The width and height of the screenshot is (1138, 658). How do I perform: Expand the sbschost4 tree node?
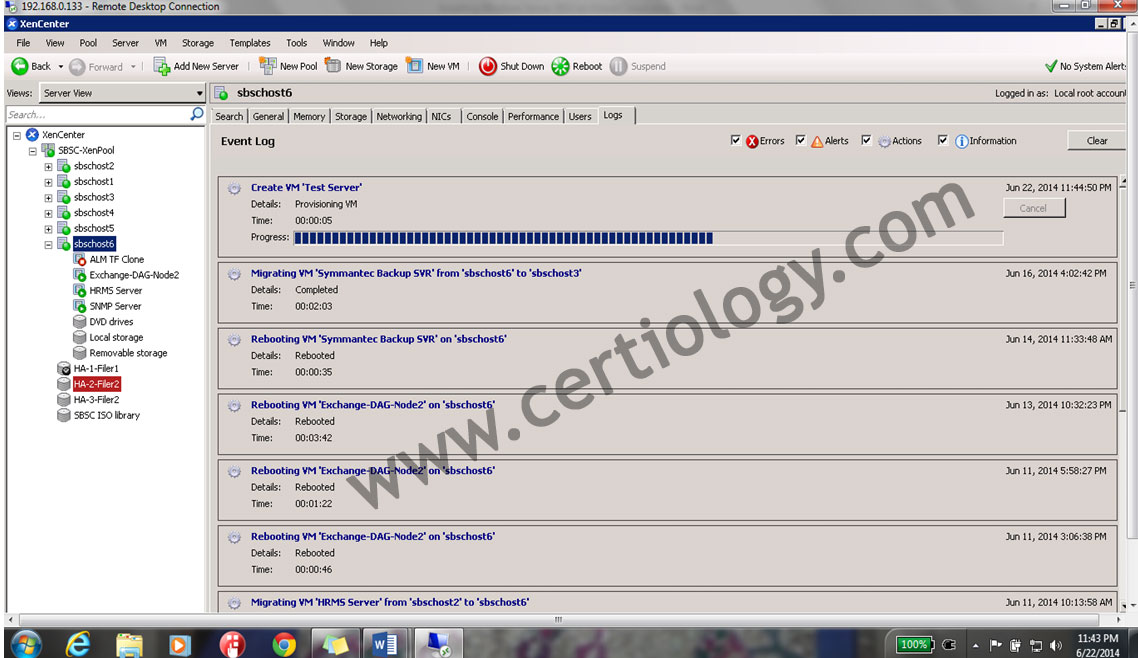(49, 213)
